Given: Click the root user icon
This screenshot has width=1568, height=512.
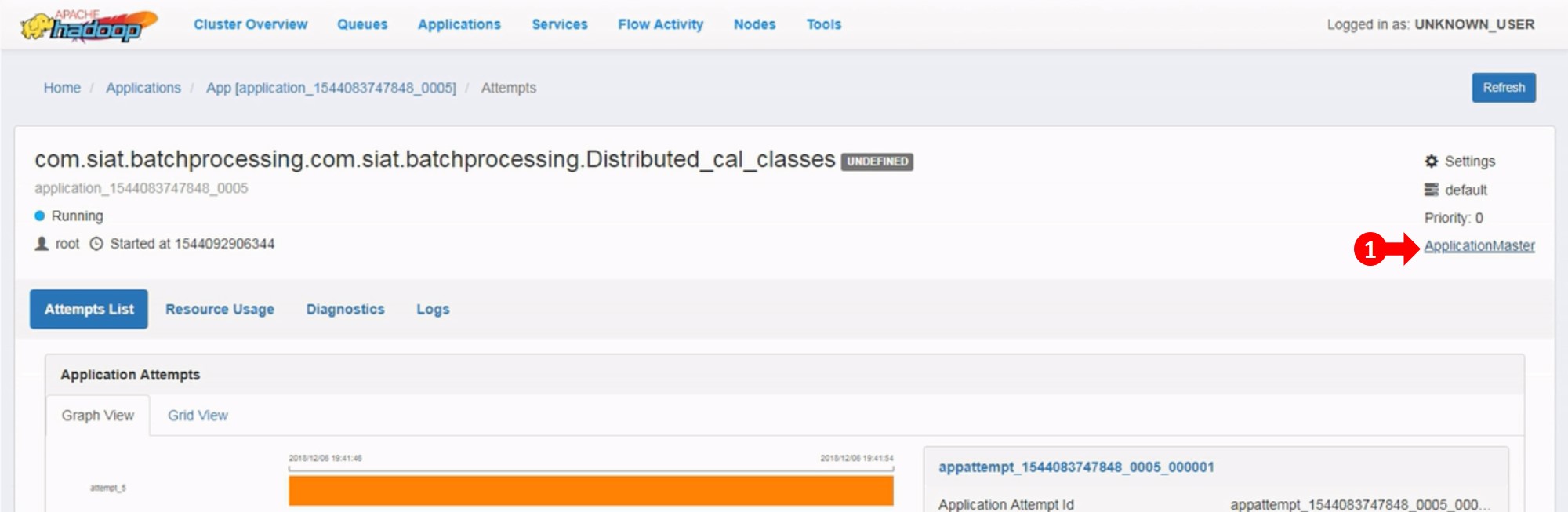Looking at the screenshot, I should point(42,244).
